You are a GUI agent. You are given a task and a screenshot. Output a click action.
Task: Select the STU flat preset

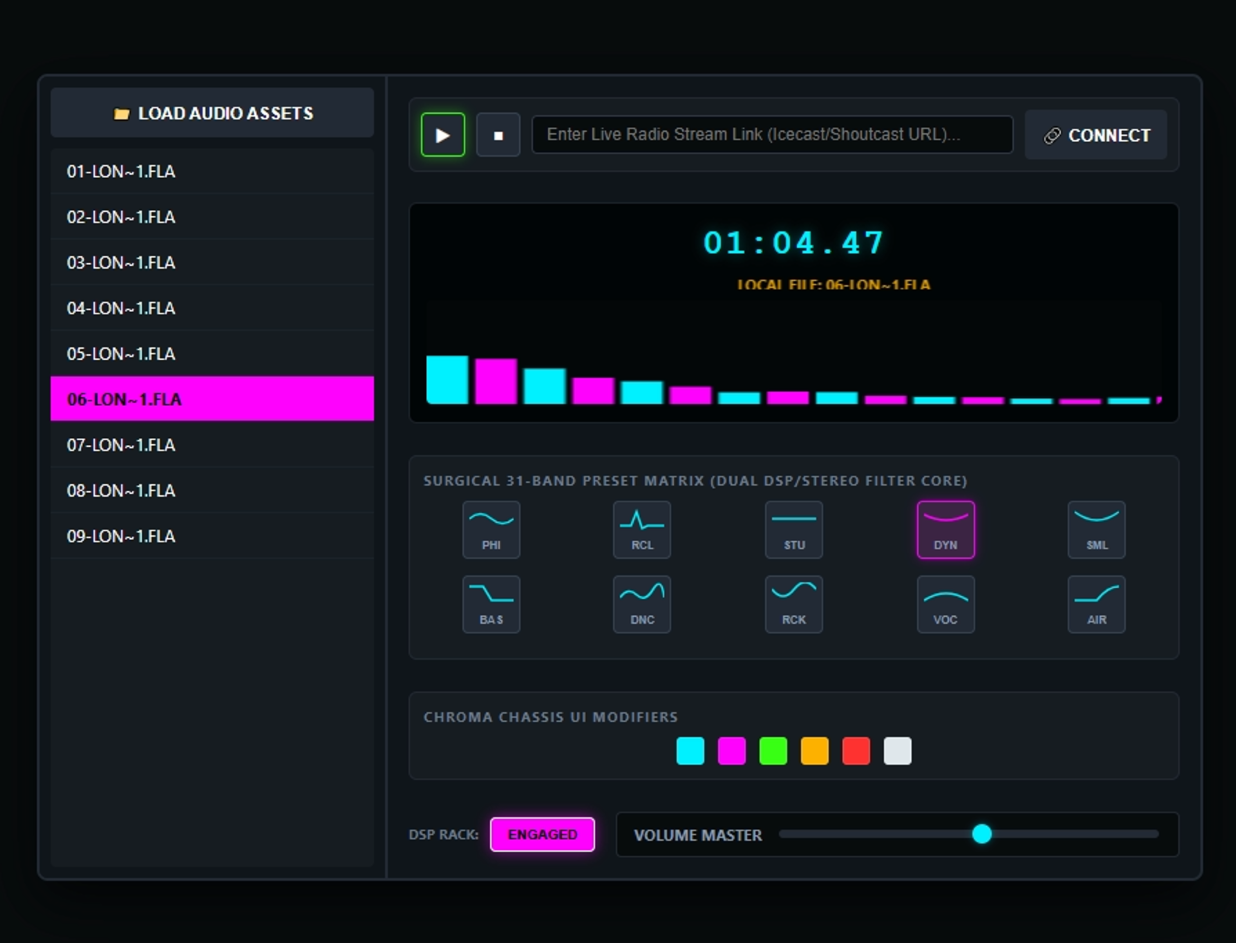[x=794, y=529]
